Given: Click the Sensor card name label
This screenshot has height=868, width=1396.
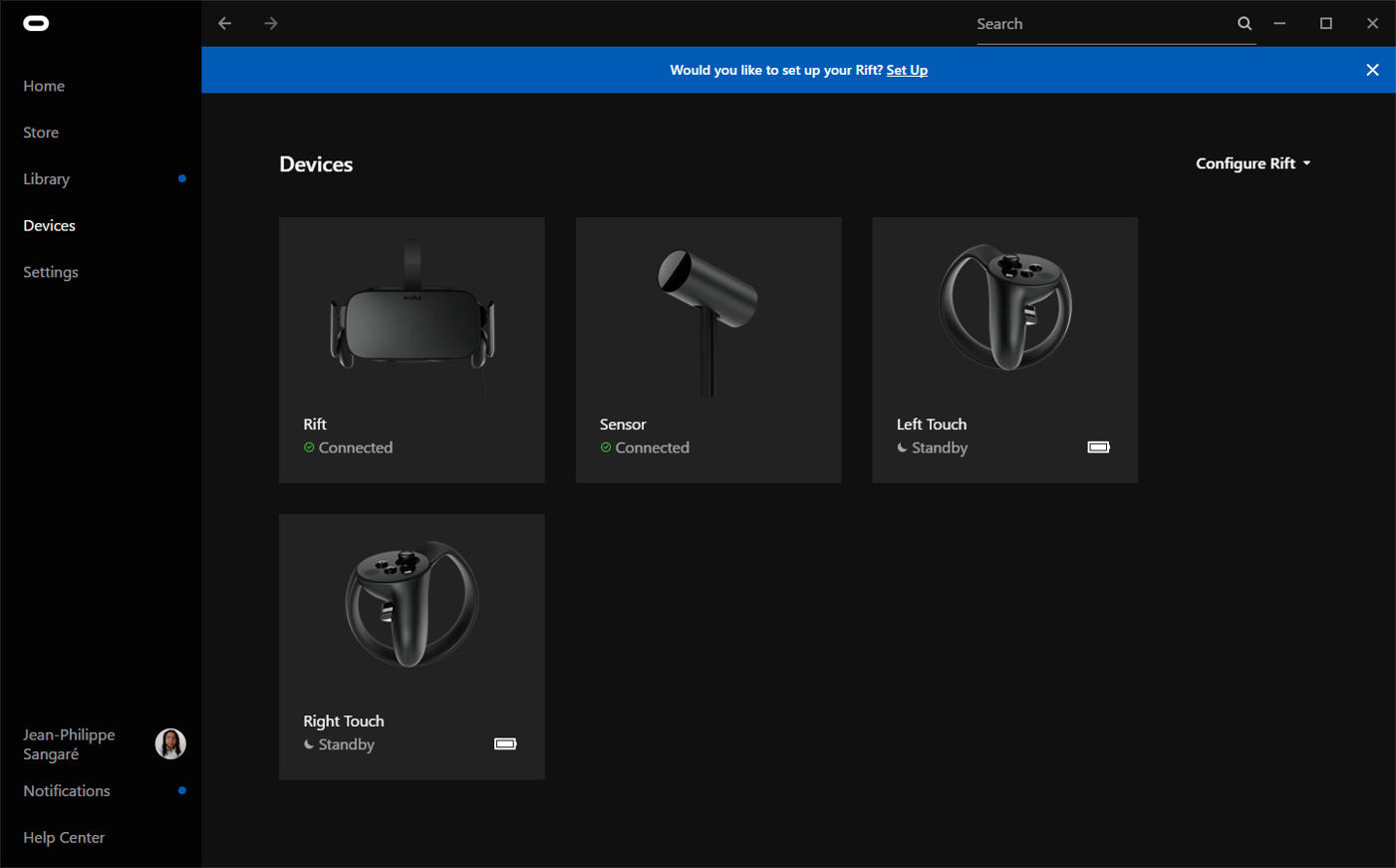Looking at the screenshot, I should pyautogui.click(x=623, y=425).
